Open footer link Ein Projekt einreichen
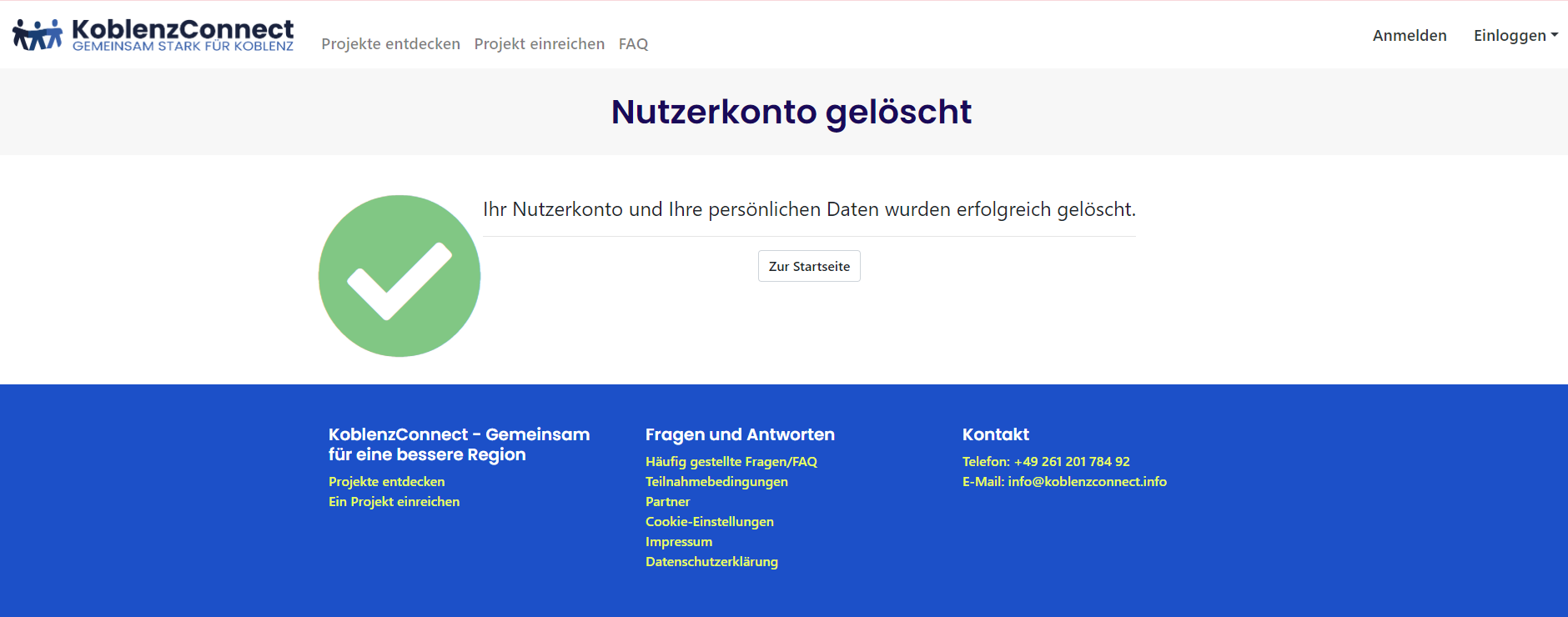Screen dimensions: 1568x617 pyautogui.click(x=394, y=502)
